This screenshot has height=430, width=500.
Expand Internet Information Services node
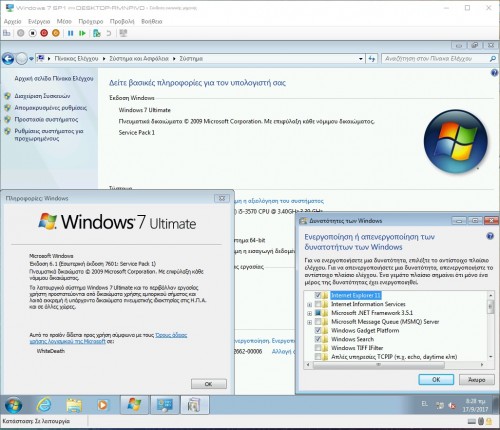pos(309,305)
